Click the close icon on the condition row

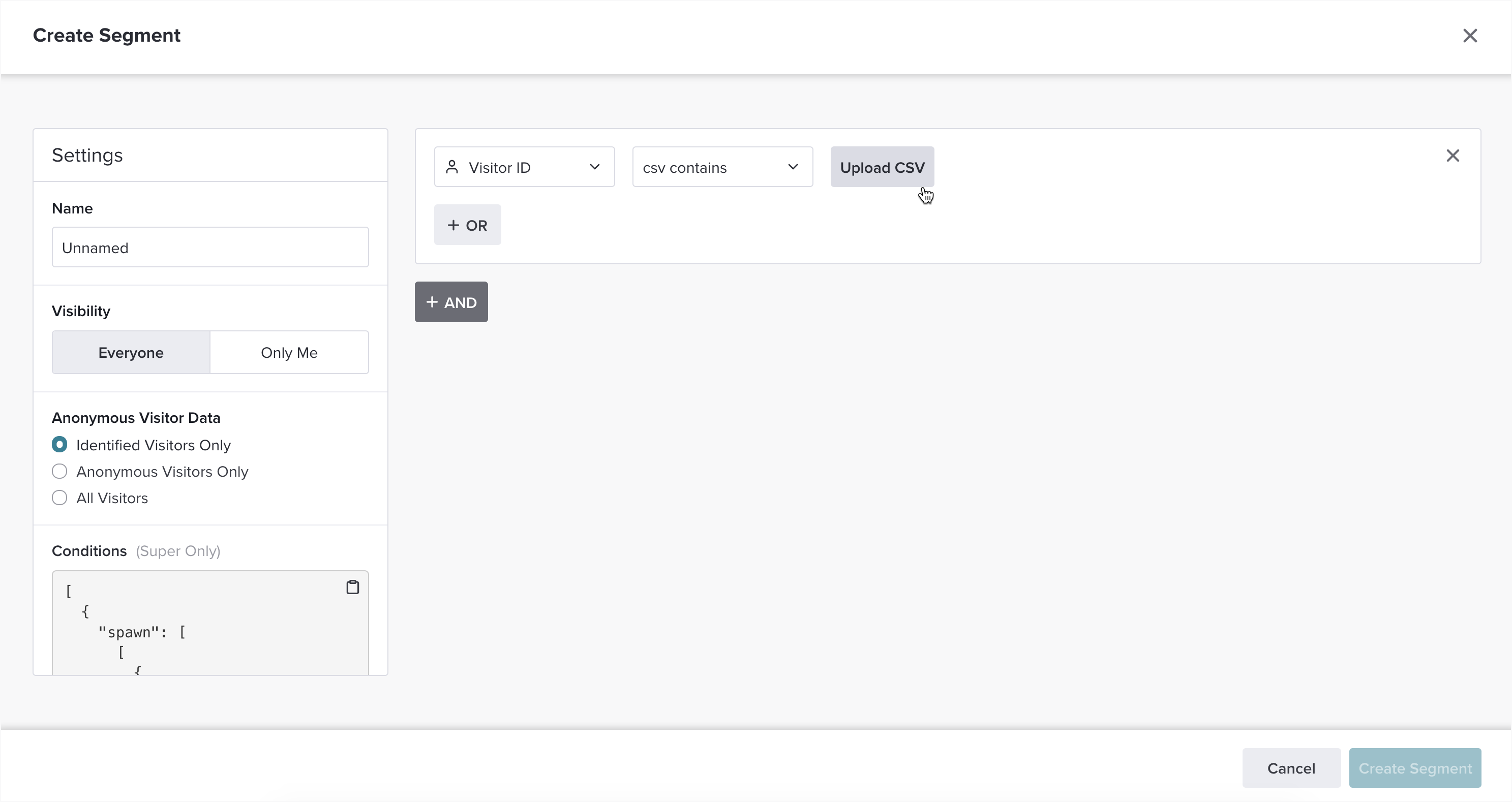coord(1452,155)
